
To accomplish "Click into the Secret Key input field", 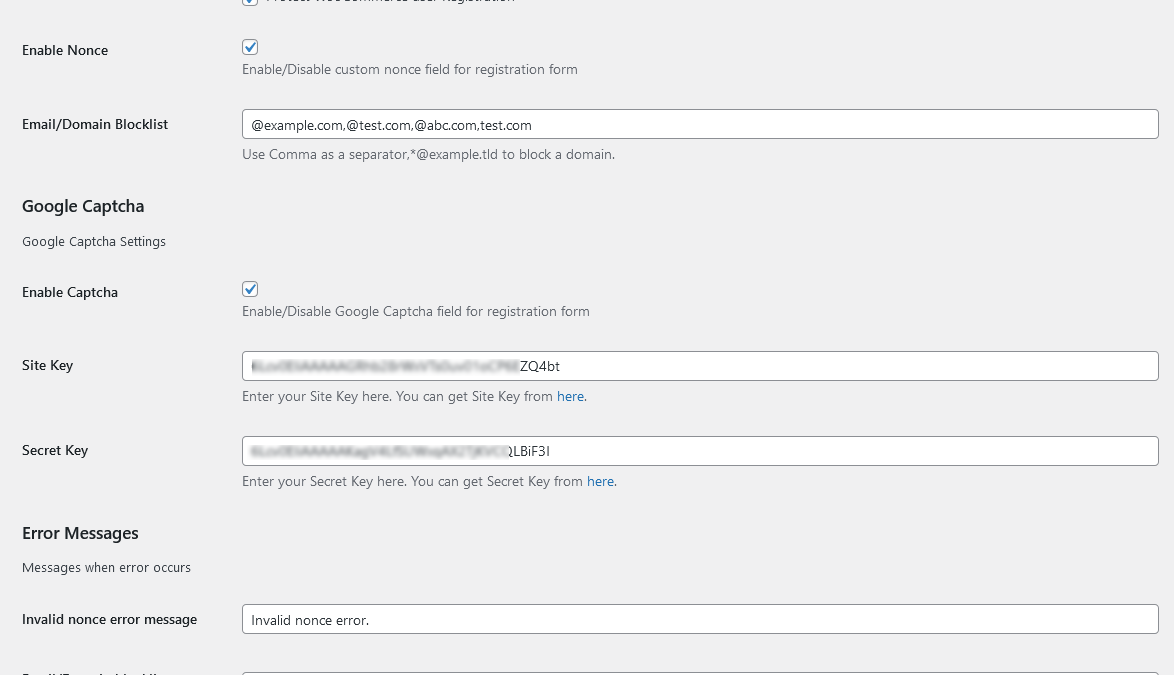I will (x=700, y=451).
